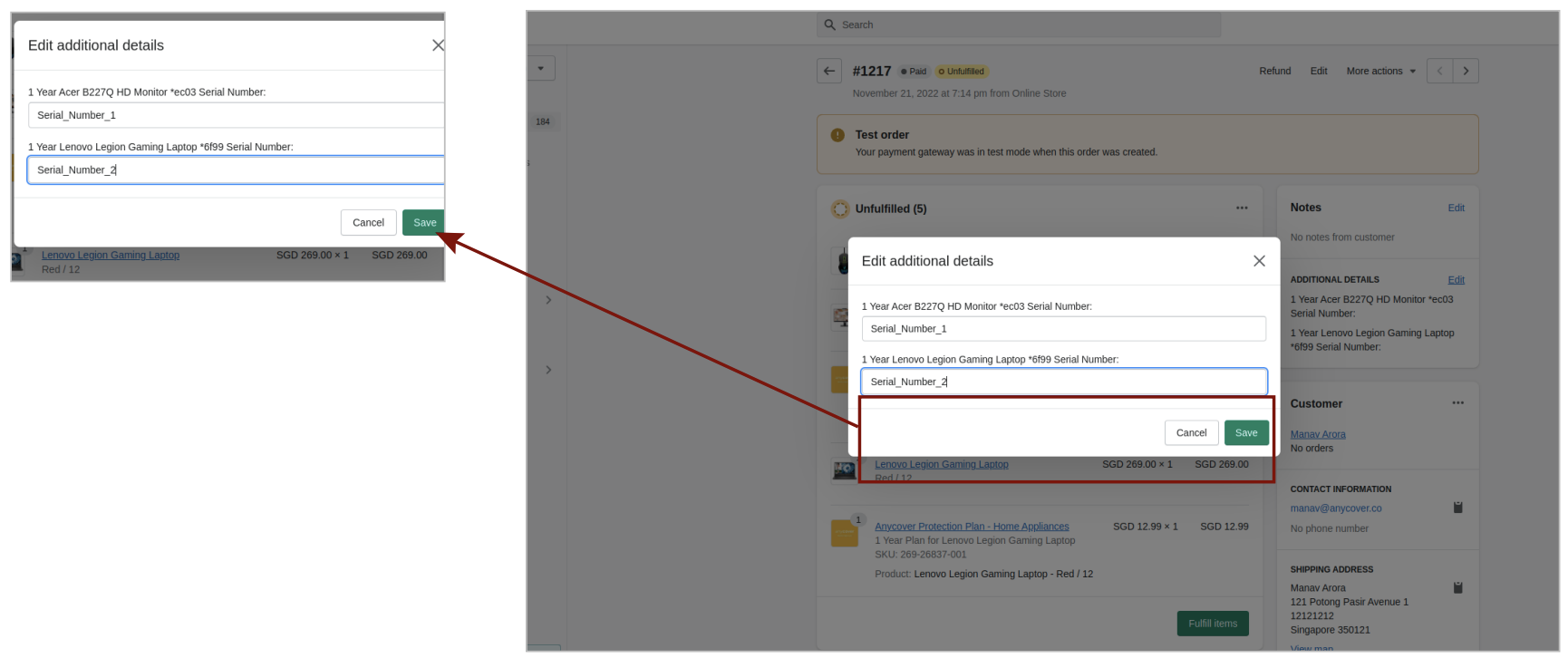
Task: Click the Anycover Protection Plan product thumbnail
Action: [x=845, y=533]
